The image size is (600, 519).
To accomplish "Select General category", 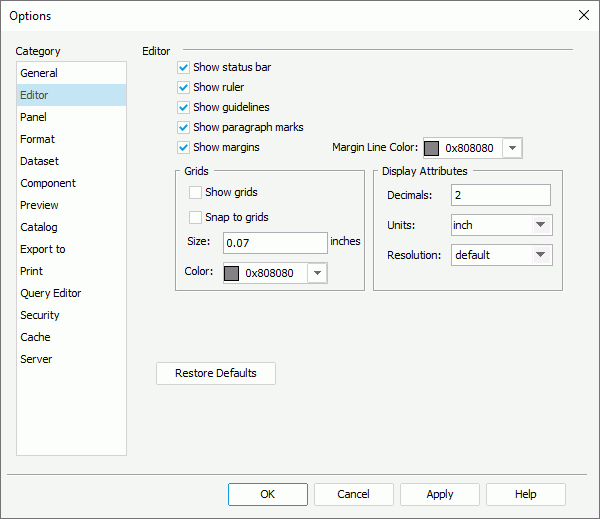I will tap(71, 73).
